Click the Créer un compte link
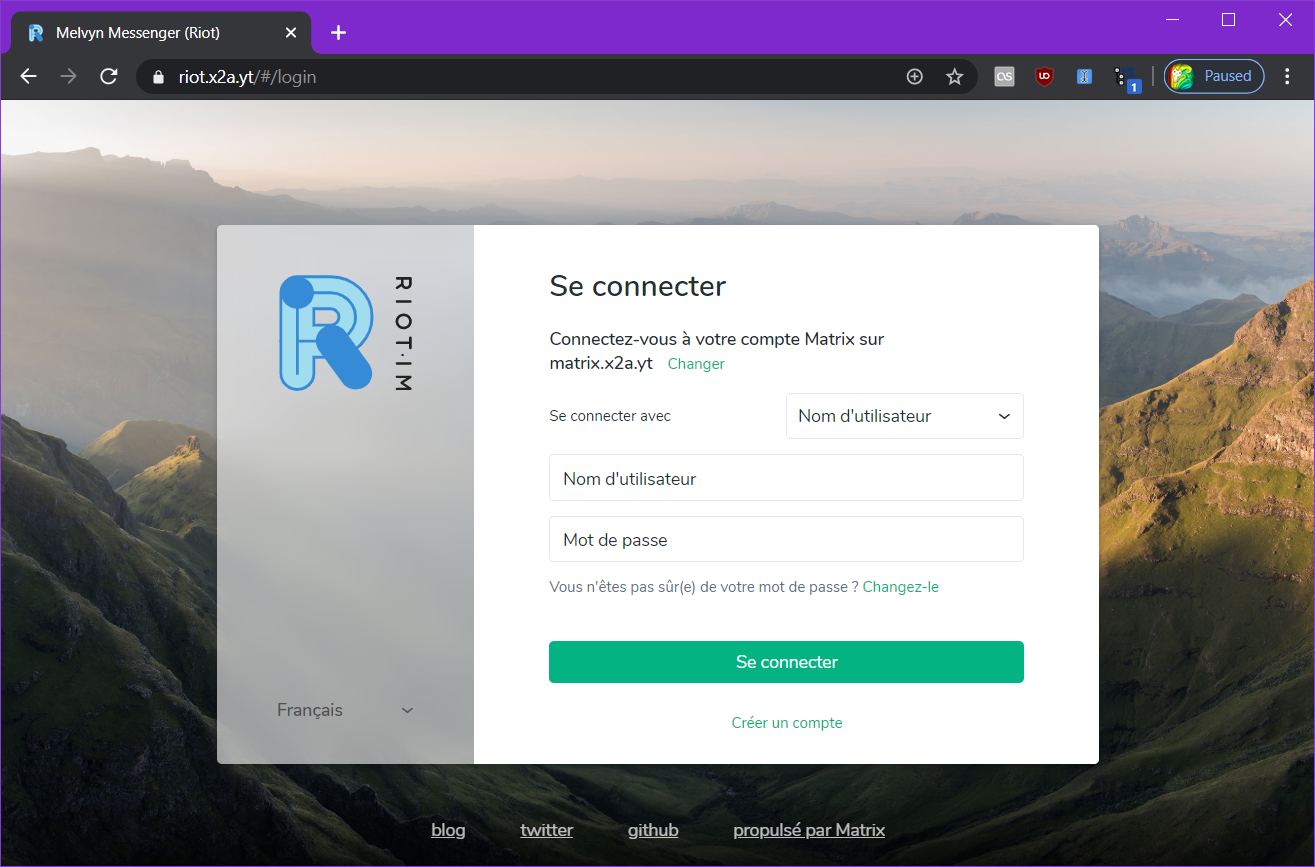 pyautogui.click(x=786, y=722)
